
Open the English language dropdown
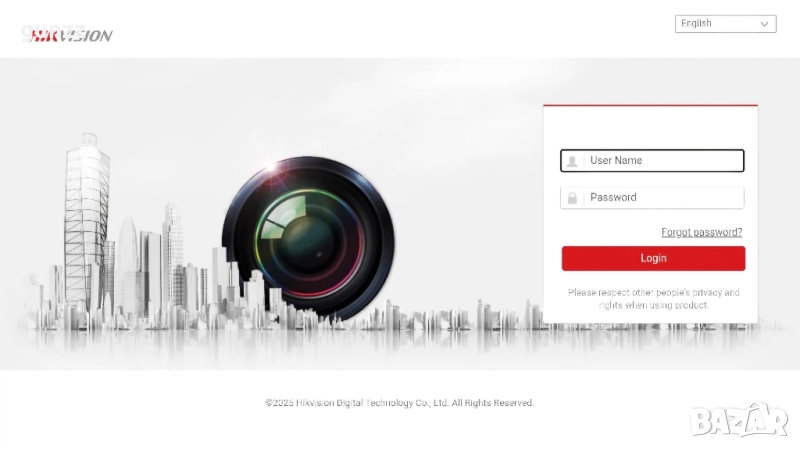click(725, 23)
